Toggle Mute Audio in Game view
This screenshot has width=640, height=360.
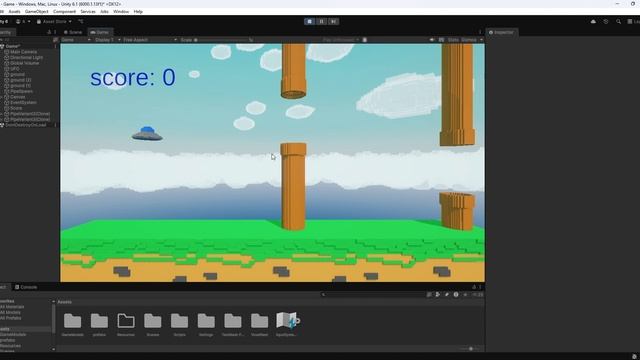tap(432, 40)
